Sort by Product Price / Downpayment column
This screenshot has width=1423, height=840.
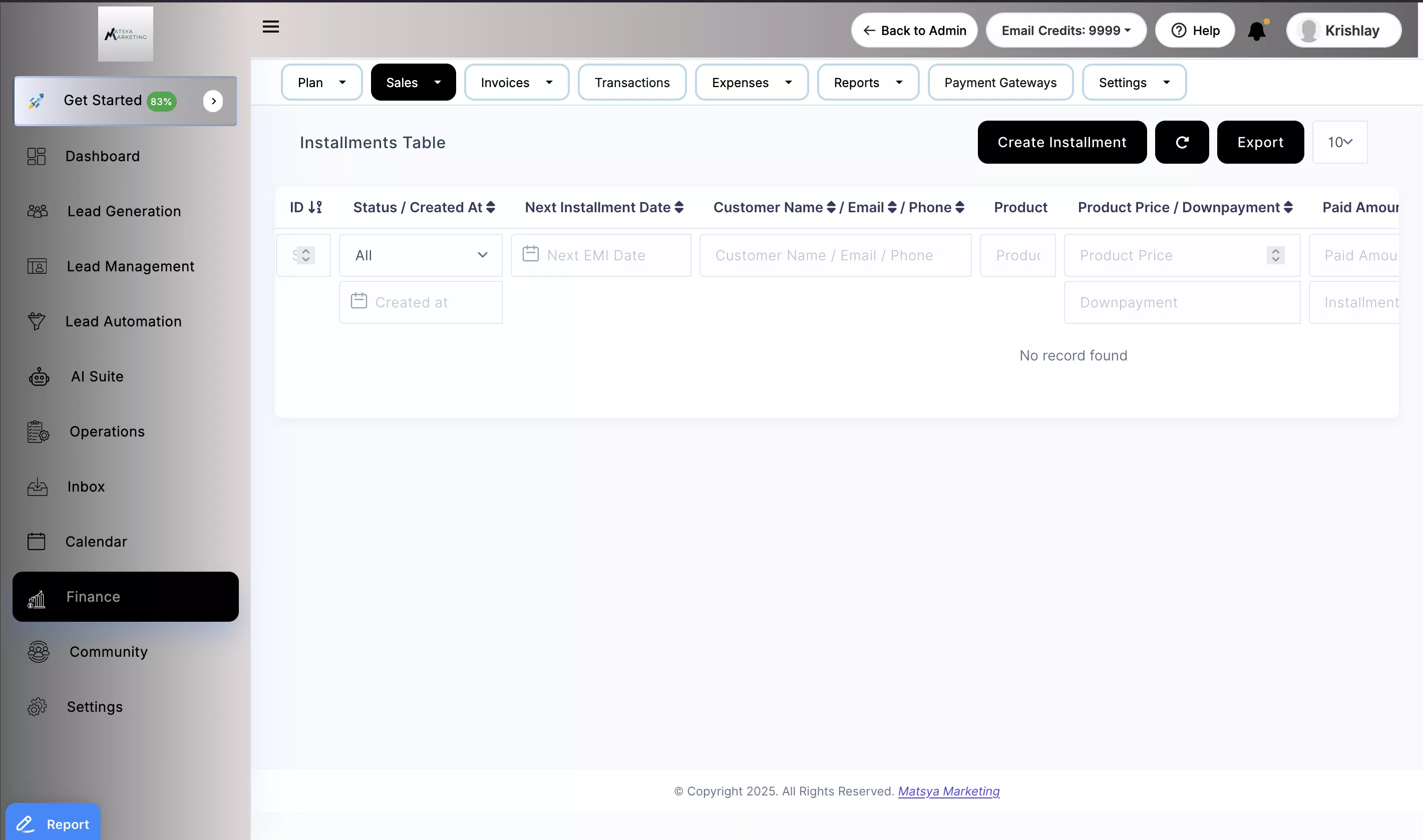point(1288,207)
